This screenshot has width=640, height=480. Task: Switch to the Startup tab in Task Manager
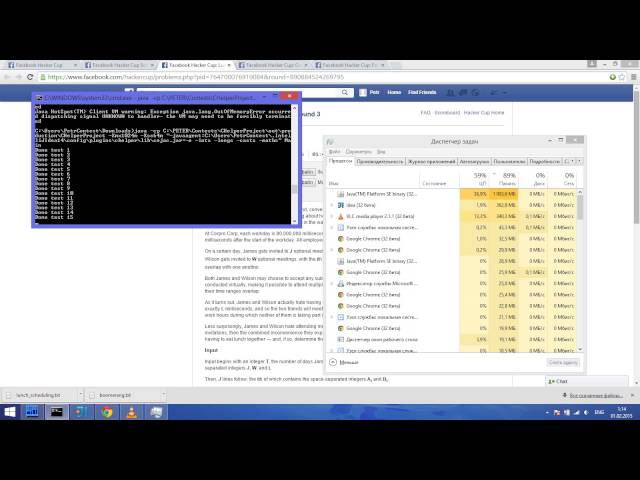point(474,162)
